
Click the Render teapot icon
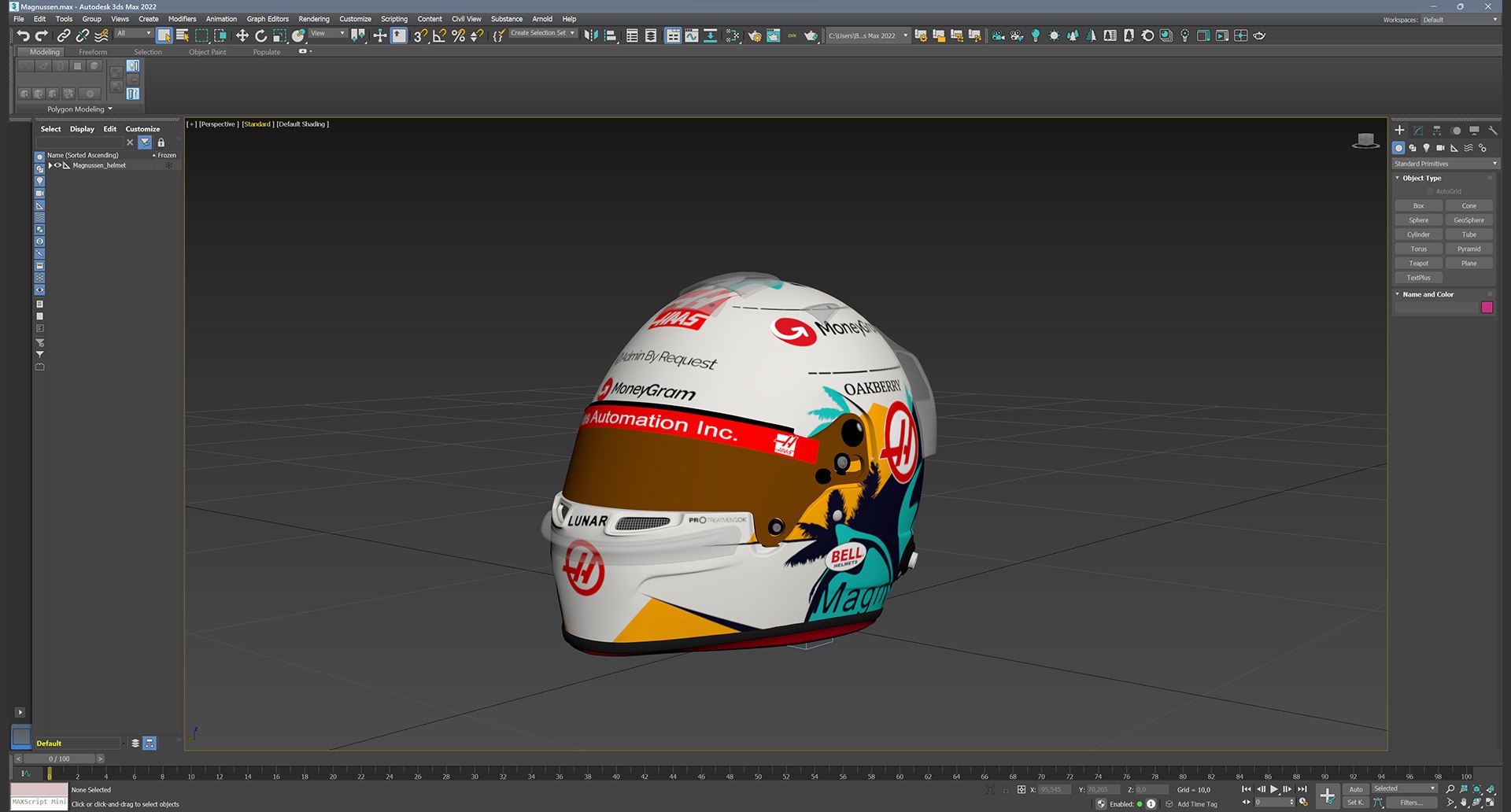[811, 35]
